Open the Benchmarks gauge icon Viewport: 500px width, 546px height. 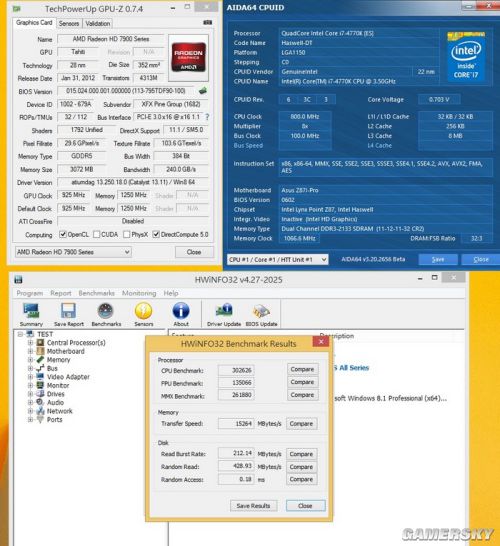[x=106, y=311]
